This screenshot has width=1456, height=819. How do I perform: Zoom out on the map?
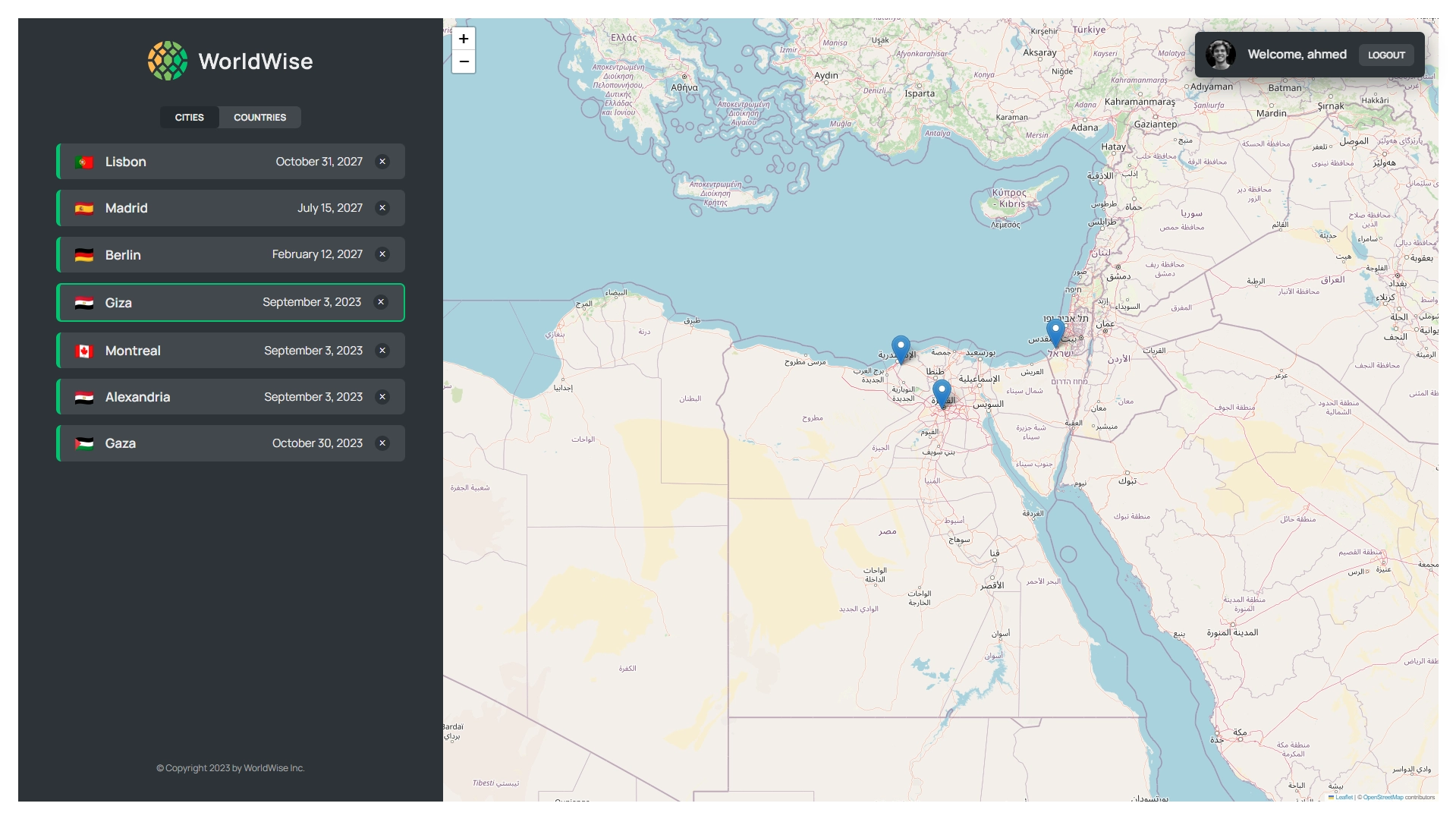coord(464,61)
